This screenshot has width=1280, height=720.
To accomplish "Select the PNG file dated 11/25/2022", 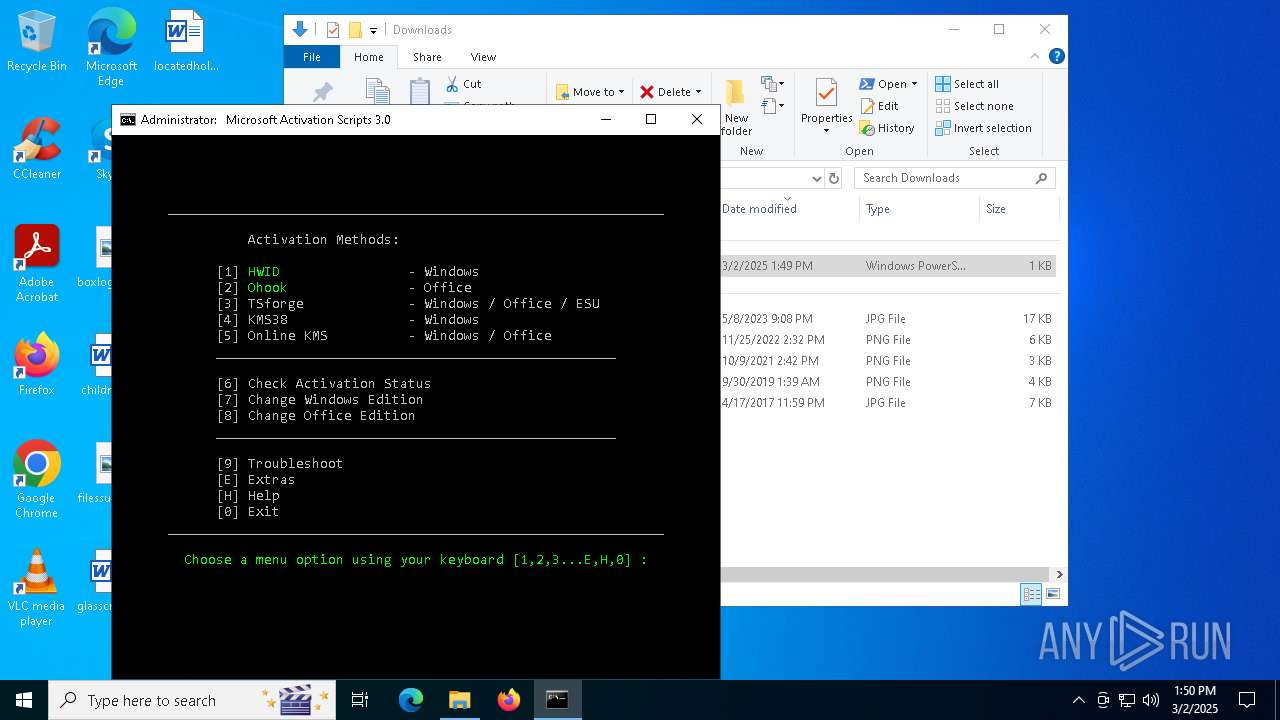I will (x=888, y=340).
